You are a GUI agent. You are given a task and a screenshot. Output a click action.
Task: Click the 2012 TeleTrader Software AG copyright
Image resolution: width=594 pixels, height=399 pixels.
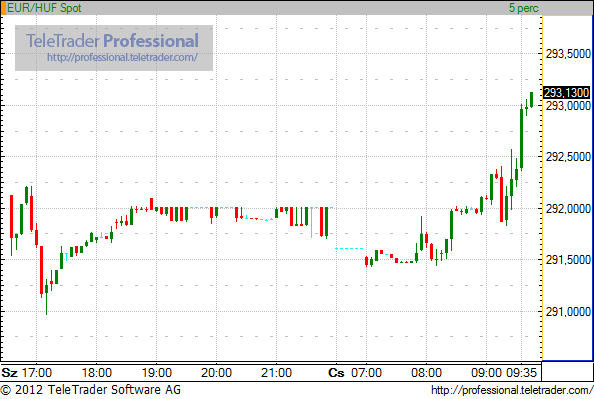pos(91,390)
